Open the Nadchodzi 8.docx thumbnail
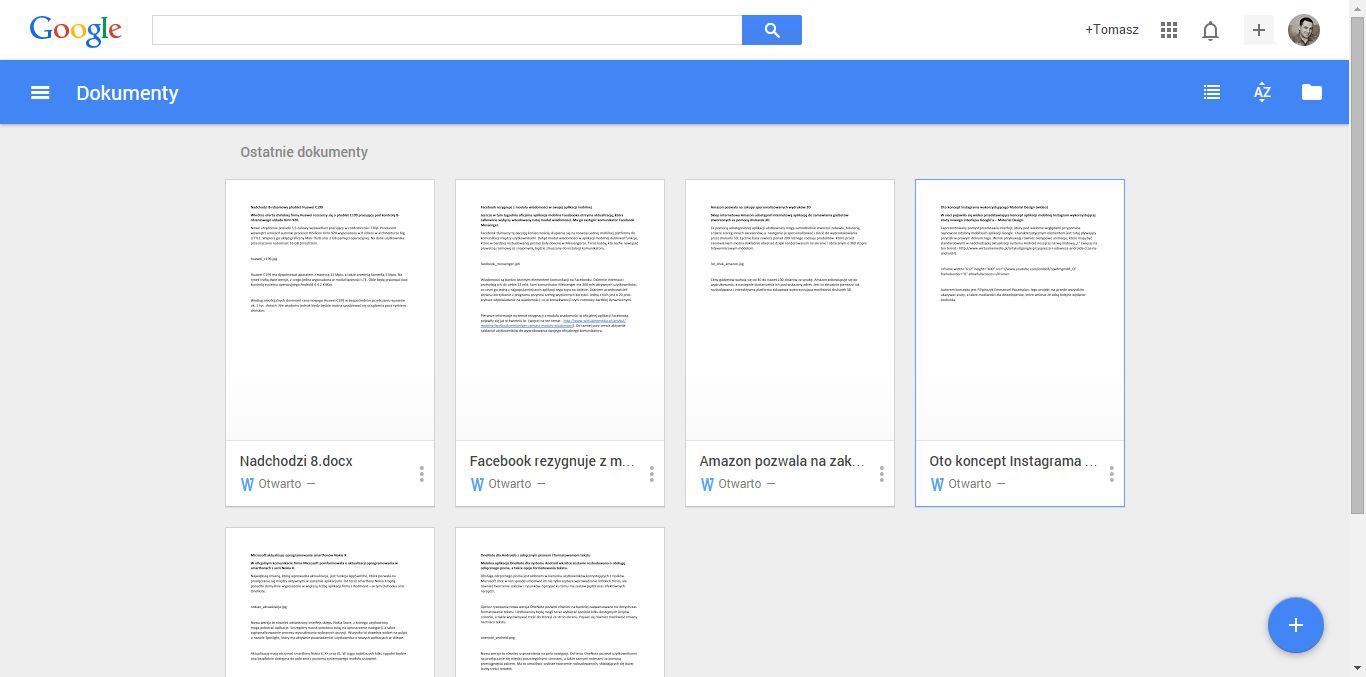This screenshot has width=1366, height=677. [330, 310]
